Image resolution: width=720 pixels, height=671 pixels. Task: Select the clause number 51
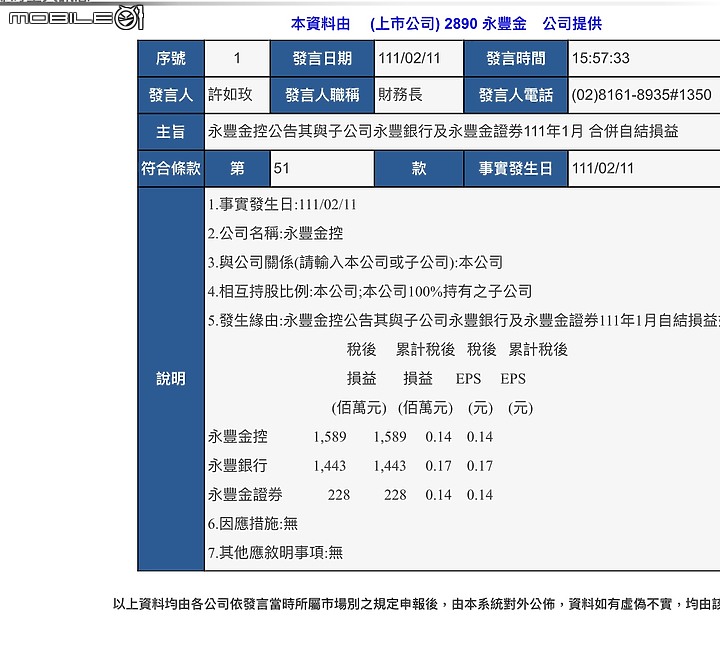click(281, 169)
